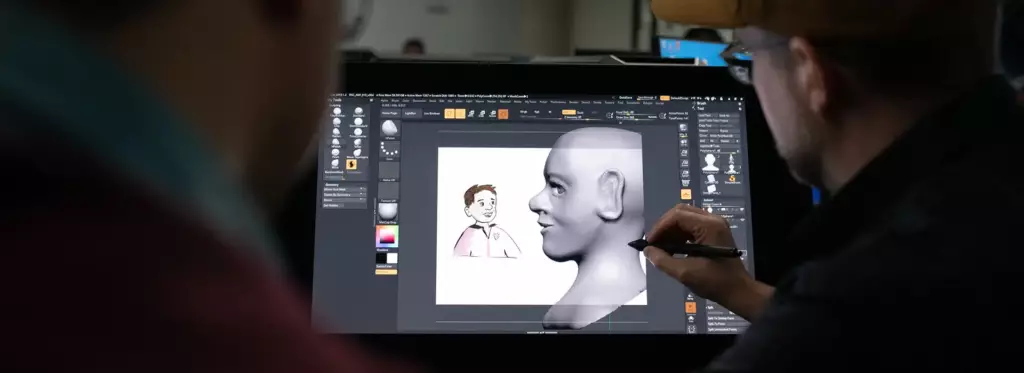Open the gray MatCap material sphere

389,211
